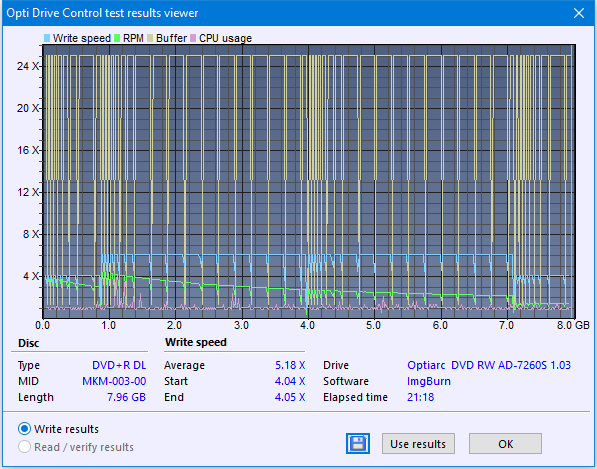Click the 4.0 label on the horizontal axis
Image resolution: width=597 pixels, height=469 pixels.
[307, 325]
